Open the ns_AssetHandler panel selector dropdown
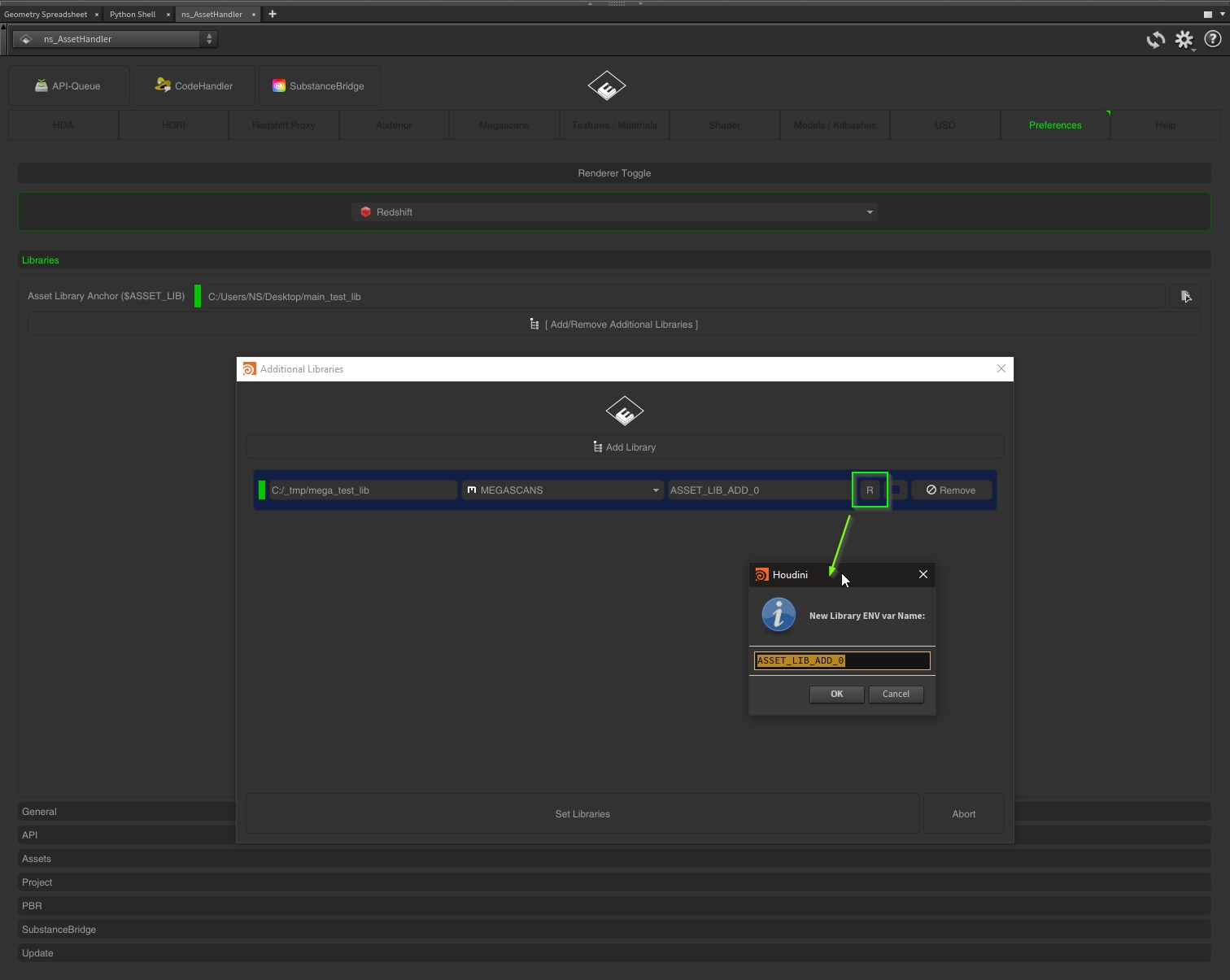 115,39
